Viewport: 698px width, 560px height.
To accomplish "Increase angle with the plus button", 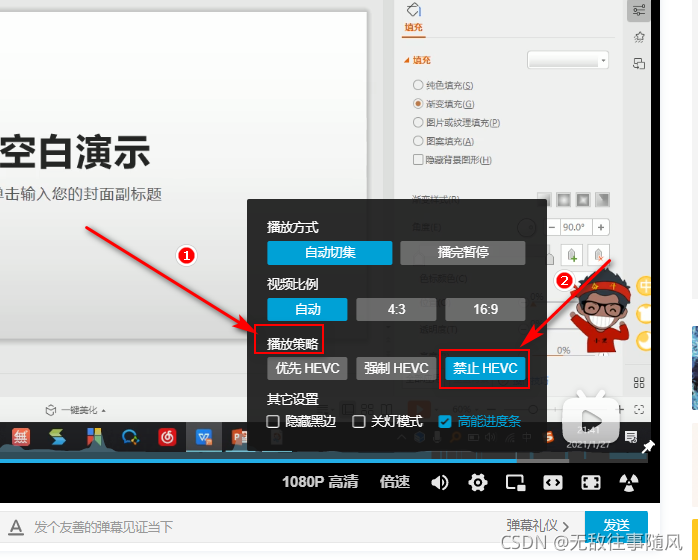I will [601, 227].
